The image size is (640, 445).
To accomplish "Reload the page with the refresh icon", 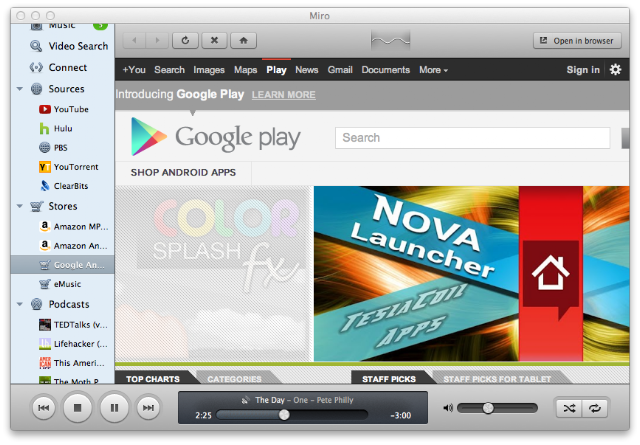I will coord(185,40).
